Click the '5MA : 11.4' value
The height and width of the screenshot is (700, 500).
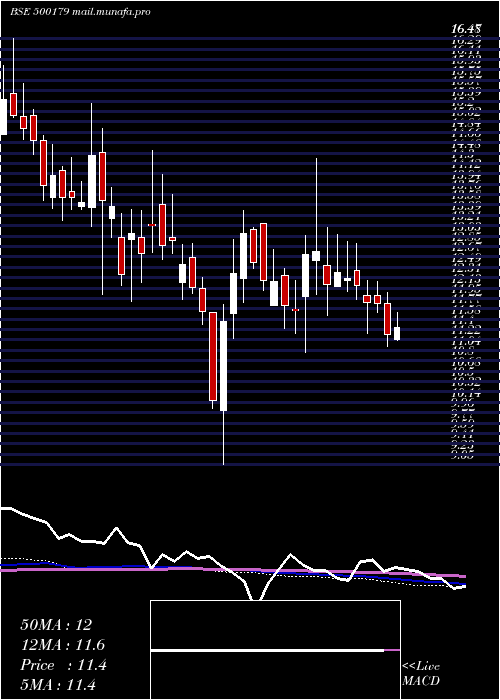[58, 685]
